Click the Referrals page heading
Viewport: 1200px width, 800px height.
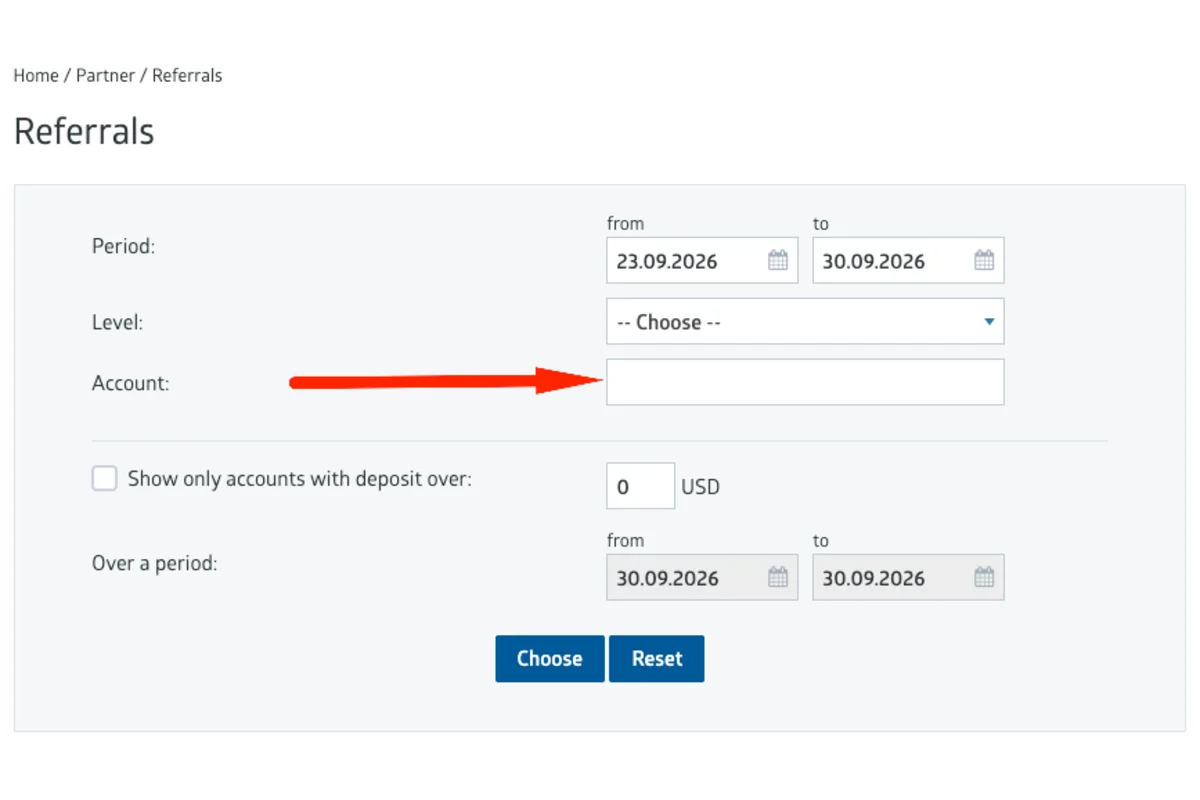point(84,132)
